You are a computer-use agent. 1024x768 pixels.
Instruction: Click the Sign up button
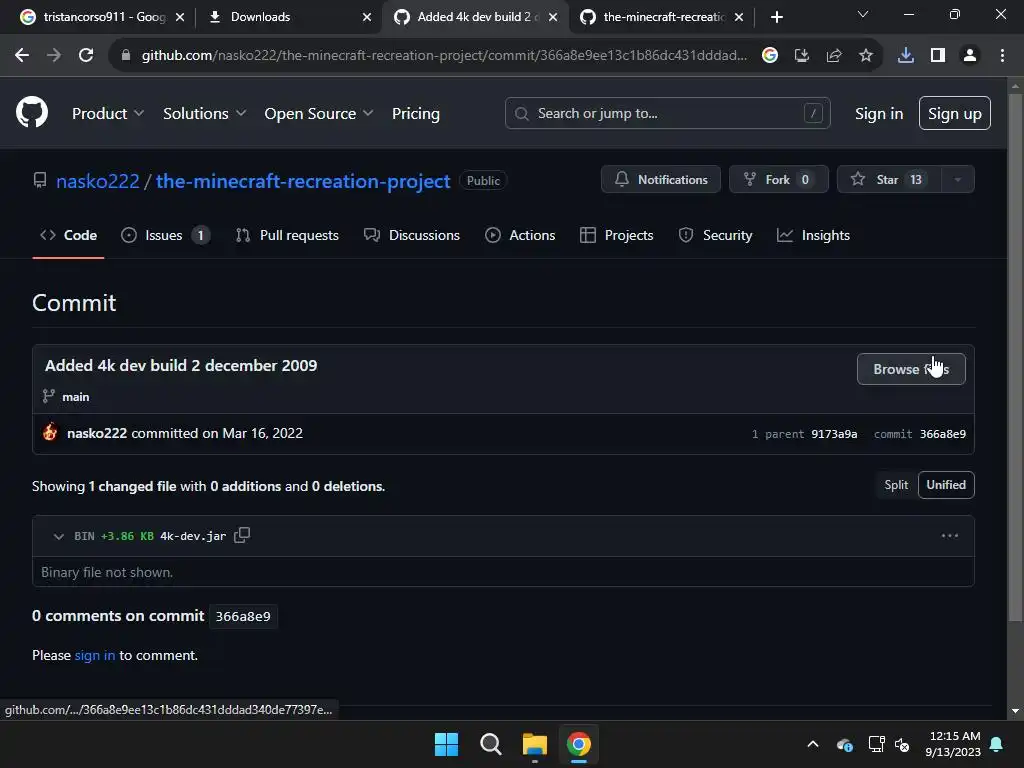point(954,113)
